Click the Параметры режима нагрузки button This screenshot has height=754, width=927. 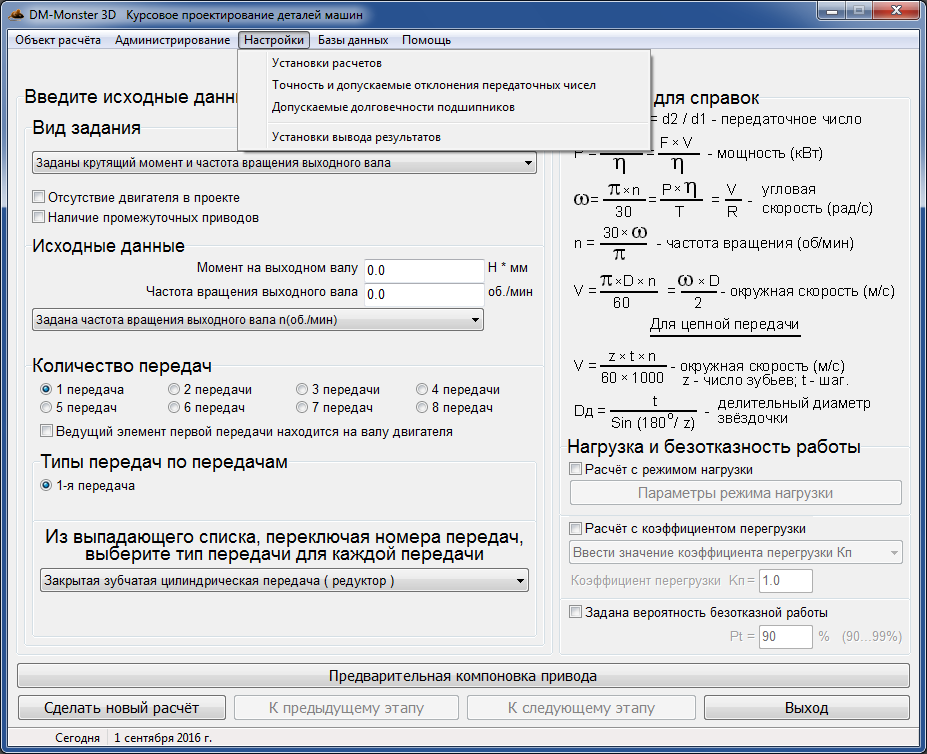[x=735, y=493]
